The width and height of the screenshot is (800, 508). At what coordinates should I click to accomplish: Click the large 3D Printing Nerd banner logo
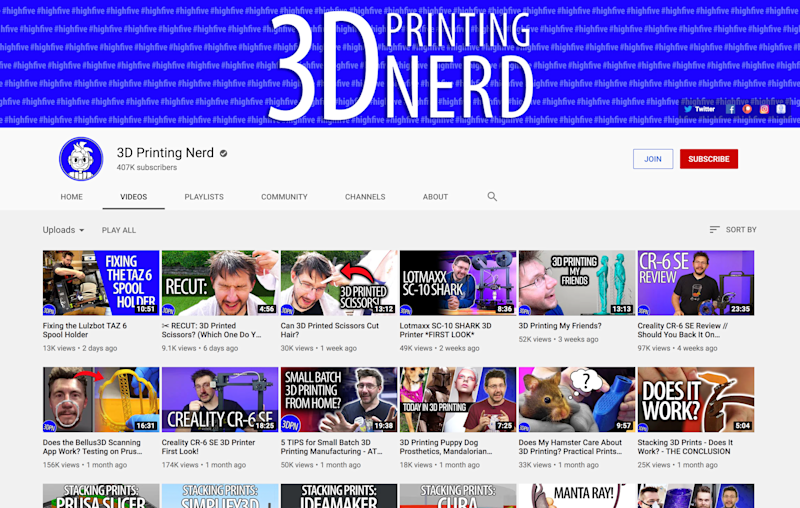click(x=400, y=65)
